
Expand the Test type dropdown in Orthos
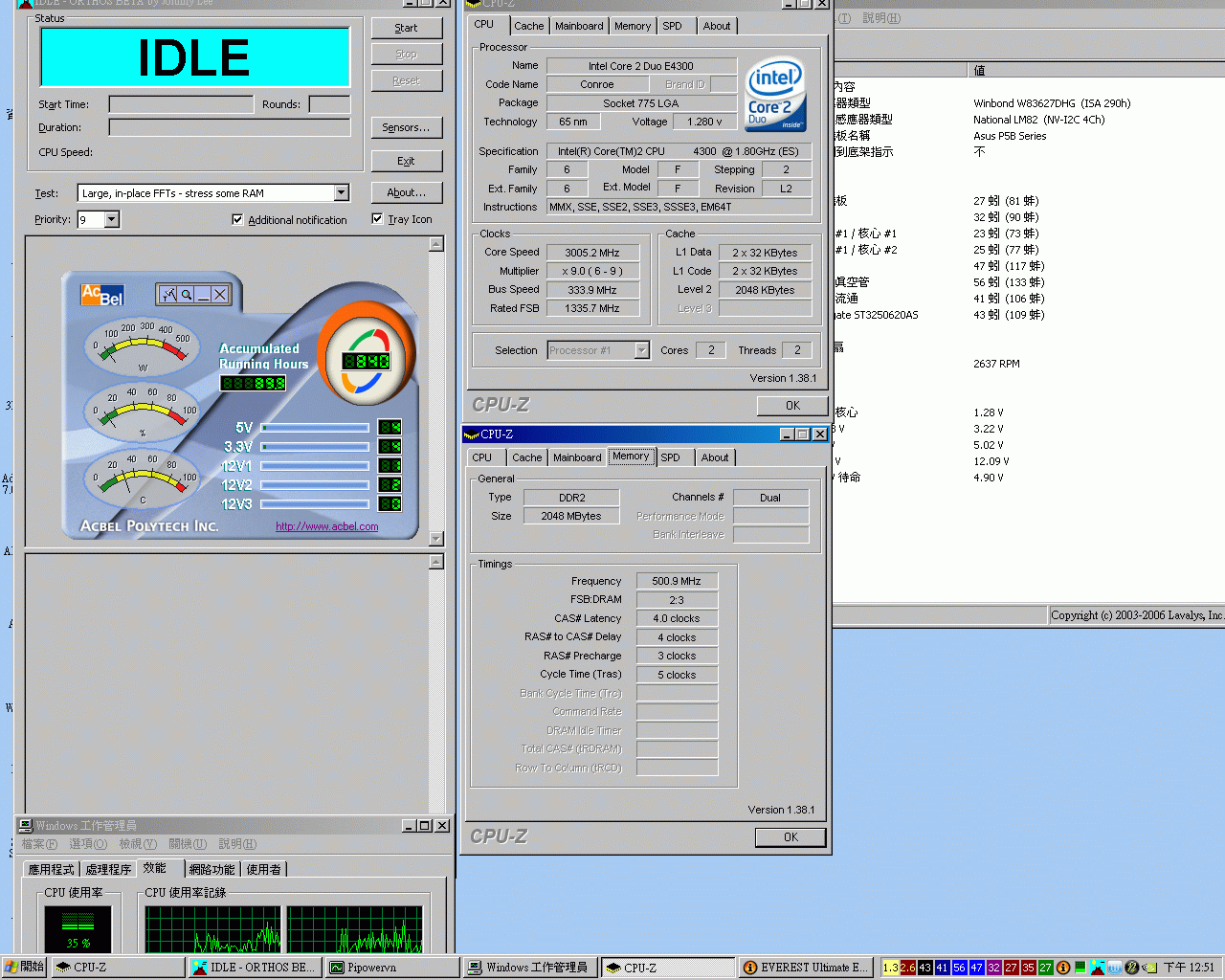click(x=342, y=192)
